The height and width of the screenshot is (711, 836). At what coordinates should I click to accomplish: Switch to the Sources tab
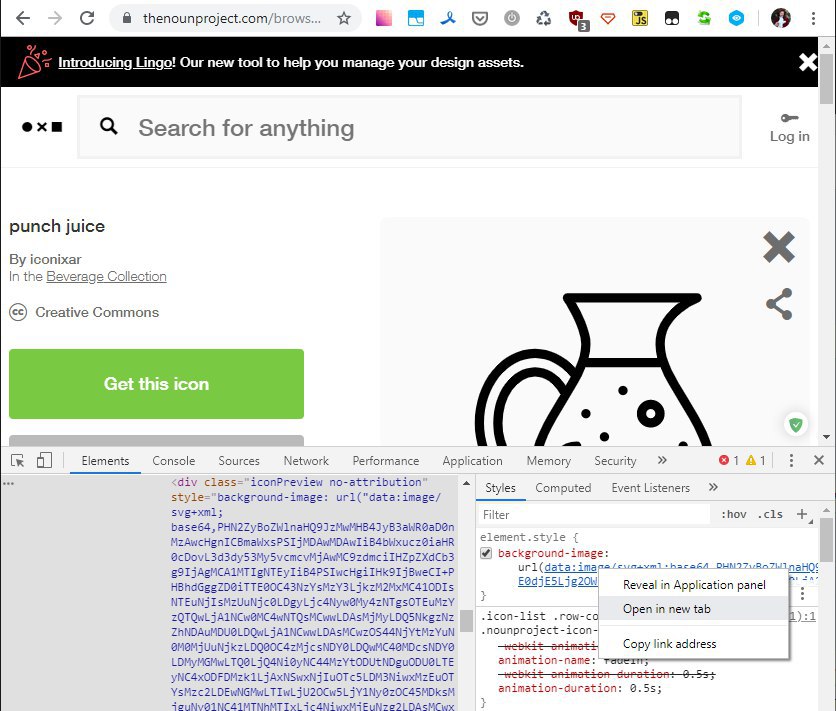point(239,460)
